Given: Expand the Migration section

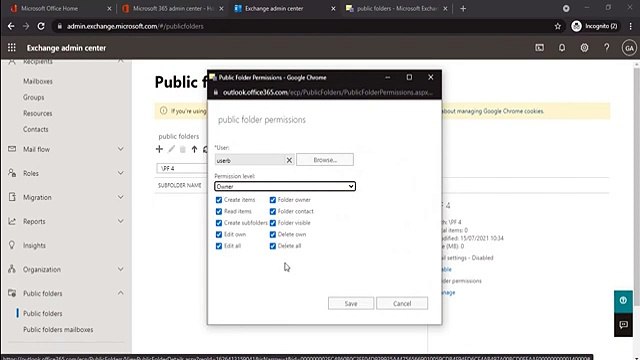Looking at the screenshot, I should point(120,197).
